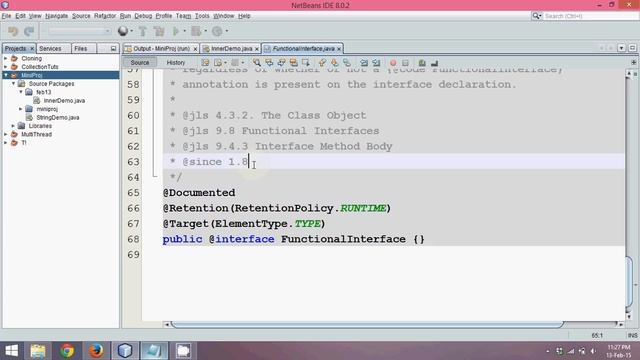Image resolution: width=640 pixels, height=360 pixels.
Task: Click the editor split plus icon
Action: [633, 62]
